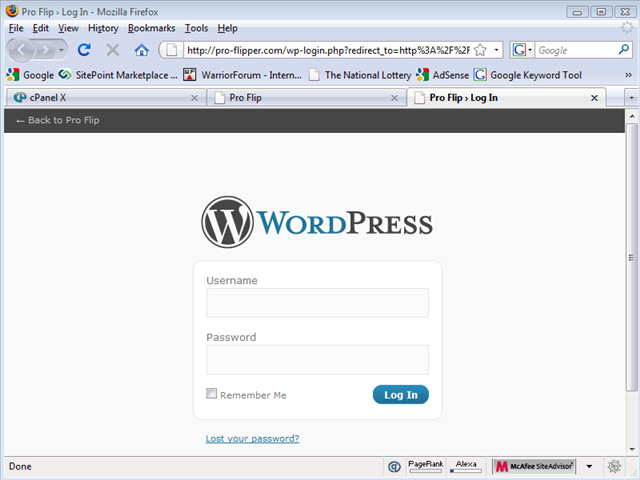Click the Firefox icon in title bar
The image size is (640, 480).
(x=12, y=11)
